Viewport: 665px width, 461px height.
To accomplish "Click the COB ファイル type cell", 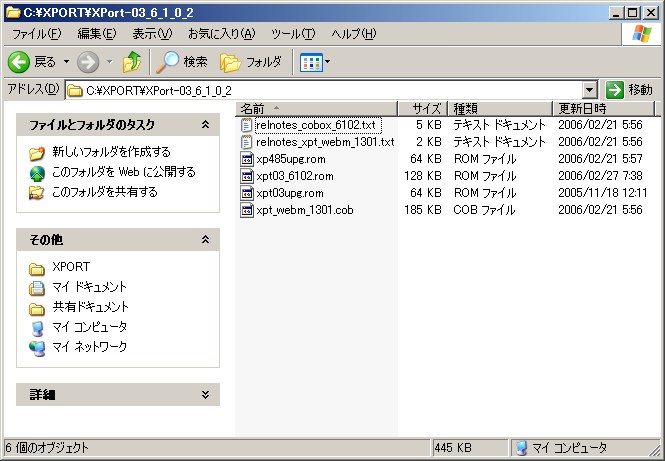I will coord(484,210).
